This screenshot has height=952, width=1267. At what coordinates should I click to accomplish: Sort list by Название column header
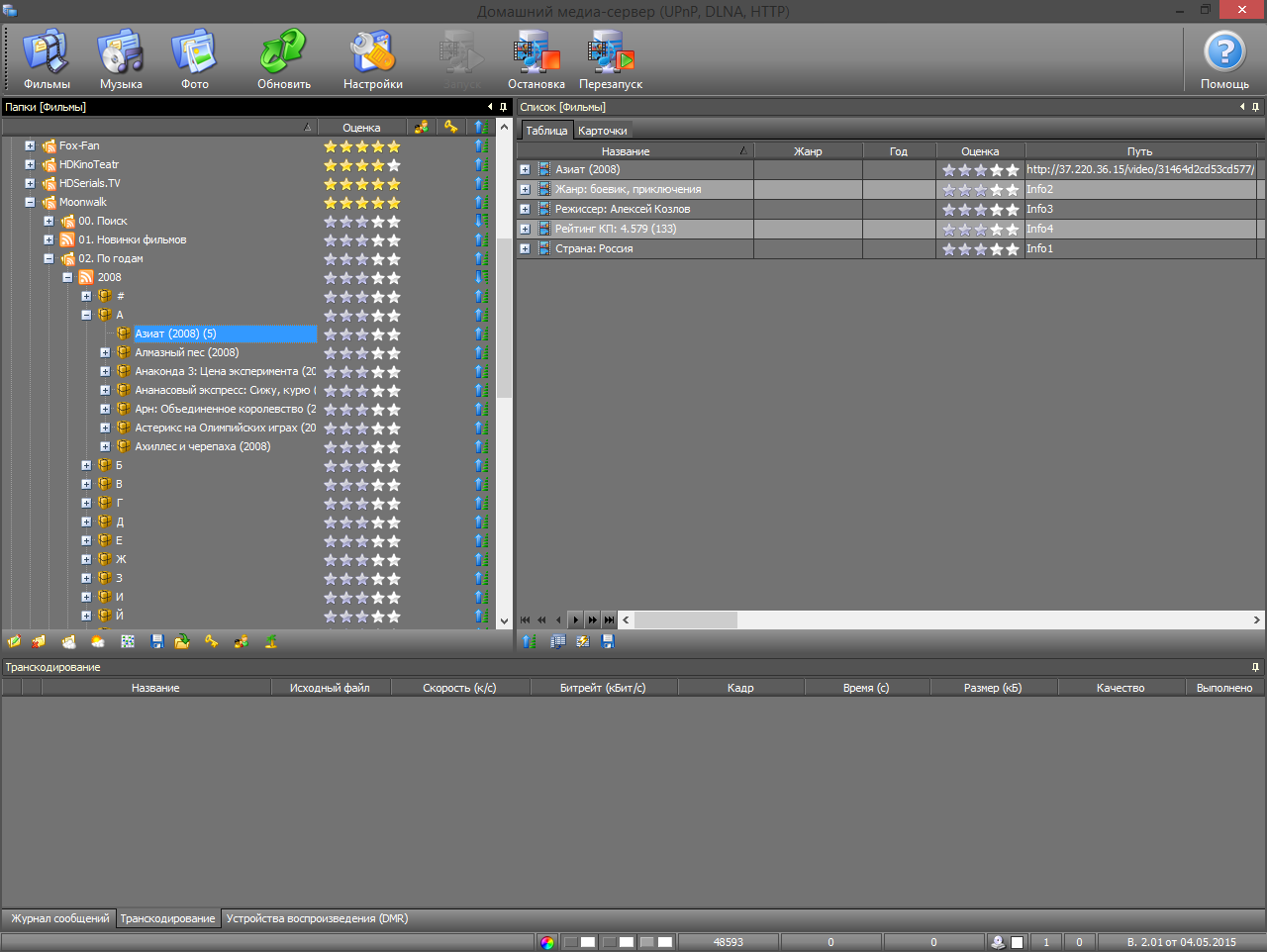point(626,151)
